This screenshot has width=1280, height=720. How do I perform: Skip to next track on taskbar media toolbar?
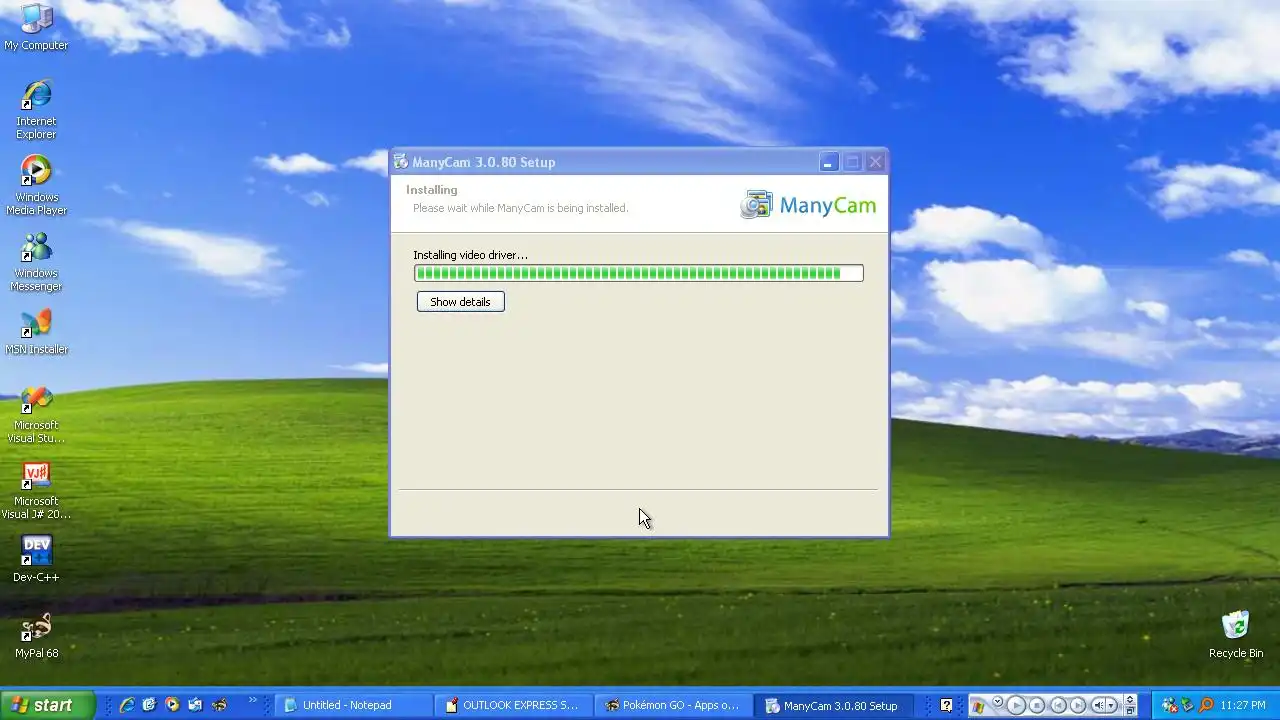tap(1078, 705)
